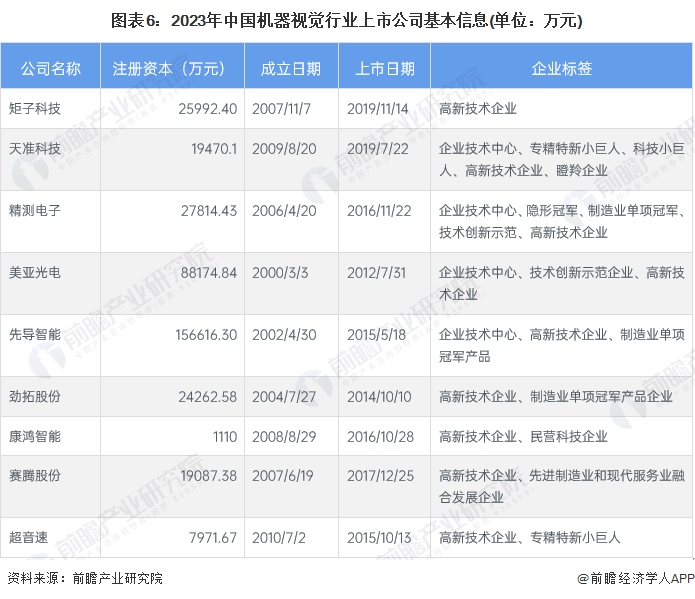Click the listing date 2014/10/10

tap(379, 396)
